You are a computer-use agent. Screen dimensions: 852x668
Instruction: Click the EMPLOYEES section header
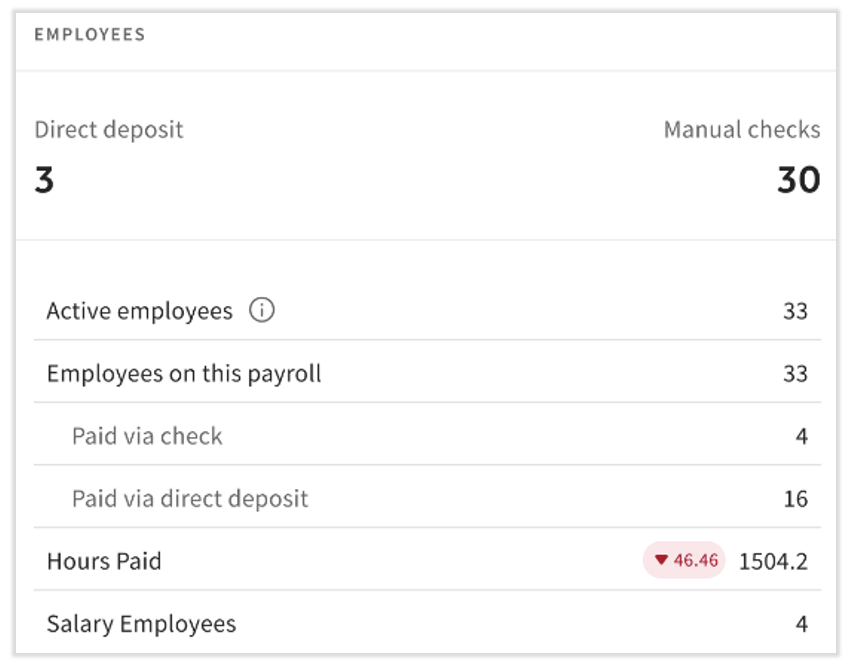tap(90, 35)
